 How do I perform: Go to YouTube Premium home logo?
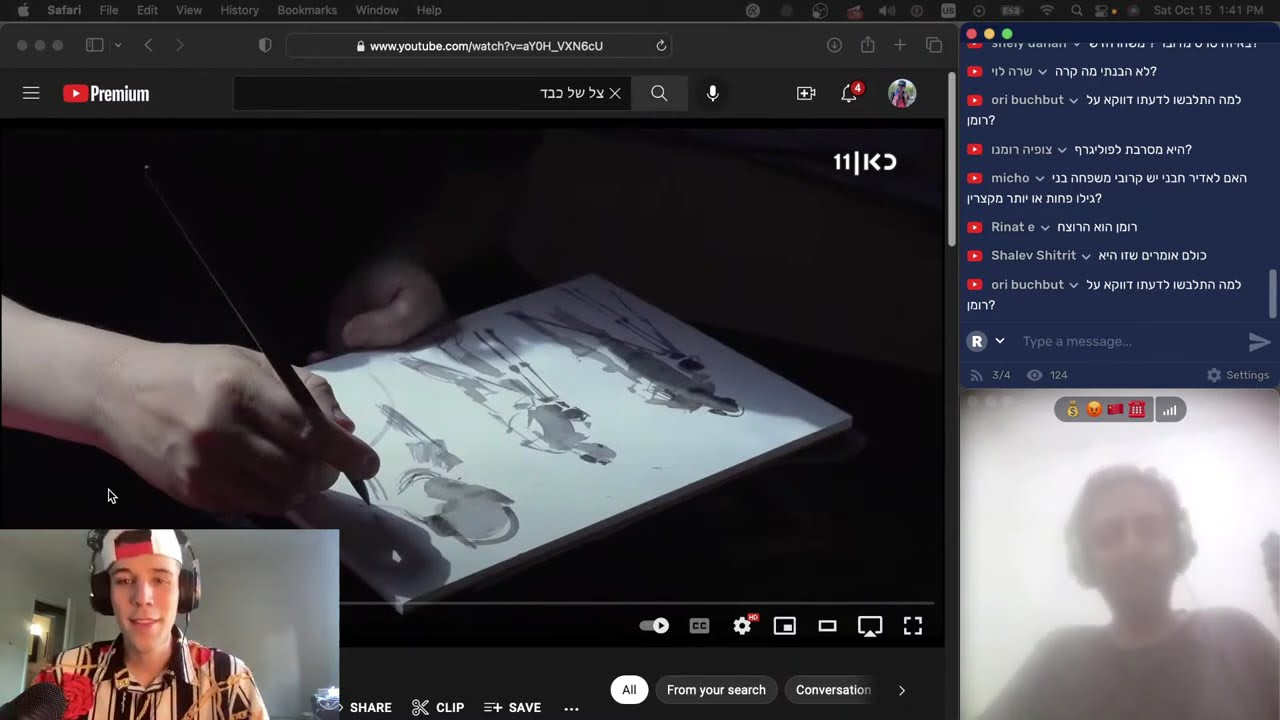106,94
